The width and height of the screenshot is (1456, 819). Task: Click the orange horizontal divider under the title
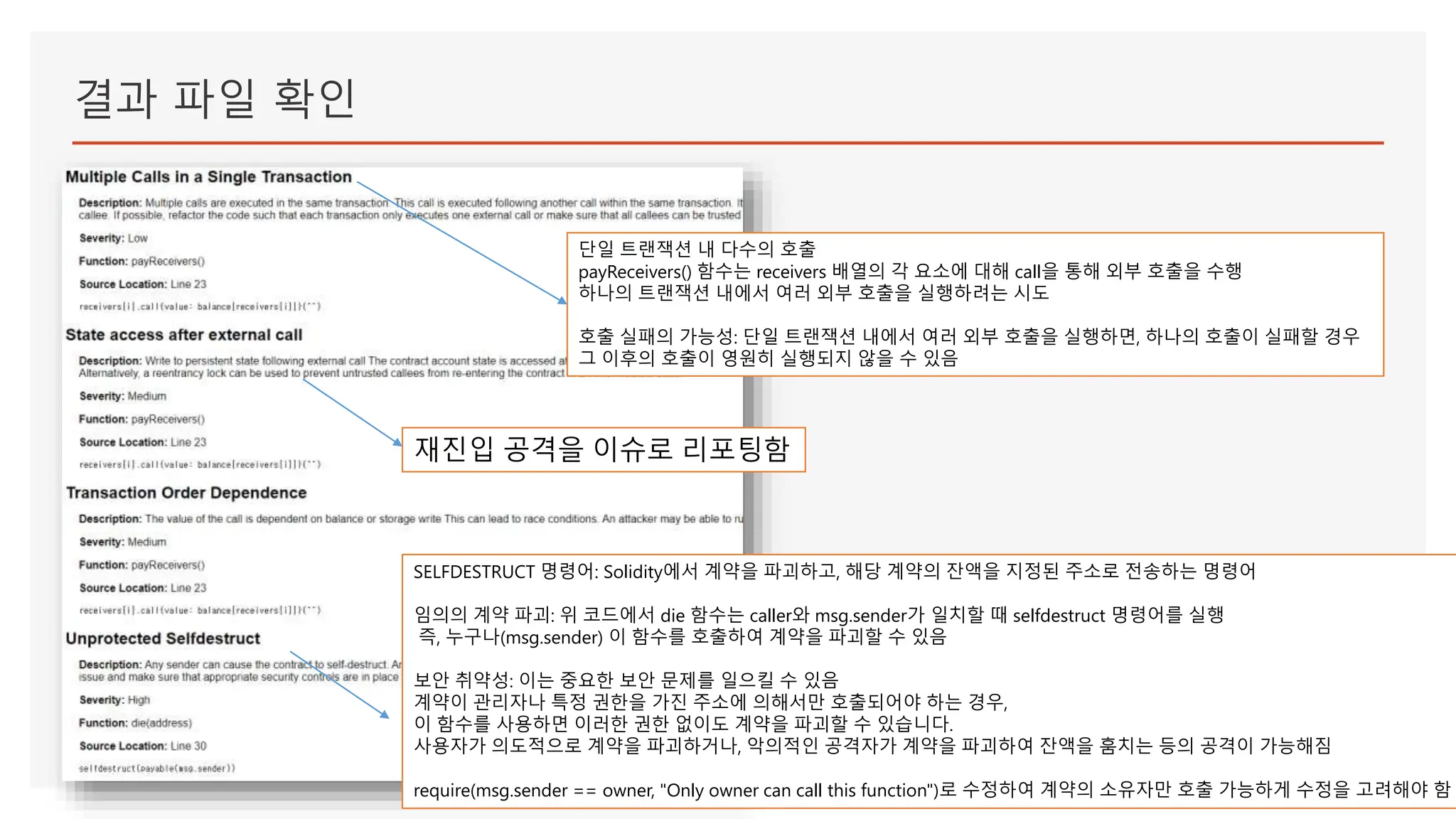click(x=727, y=143)
